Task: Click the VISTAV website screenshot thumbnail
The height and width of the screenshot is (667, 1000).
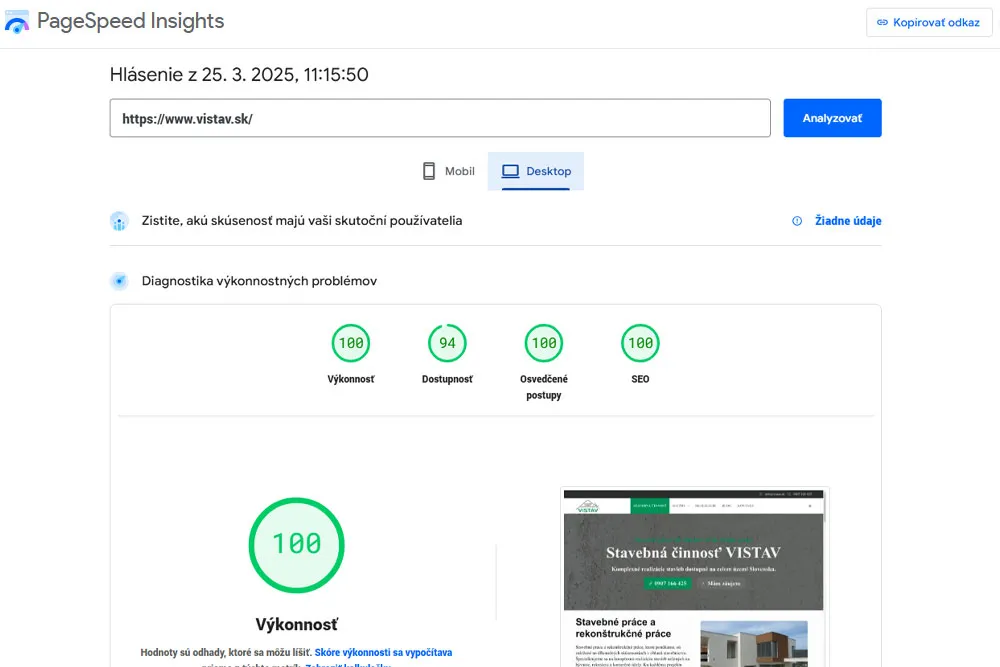Action: tap(695, 578)
